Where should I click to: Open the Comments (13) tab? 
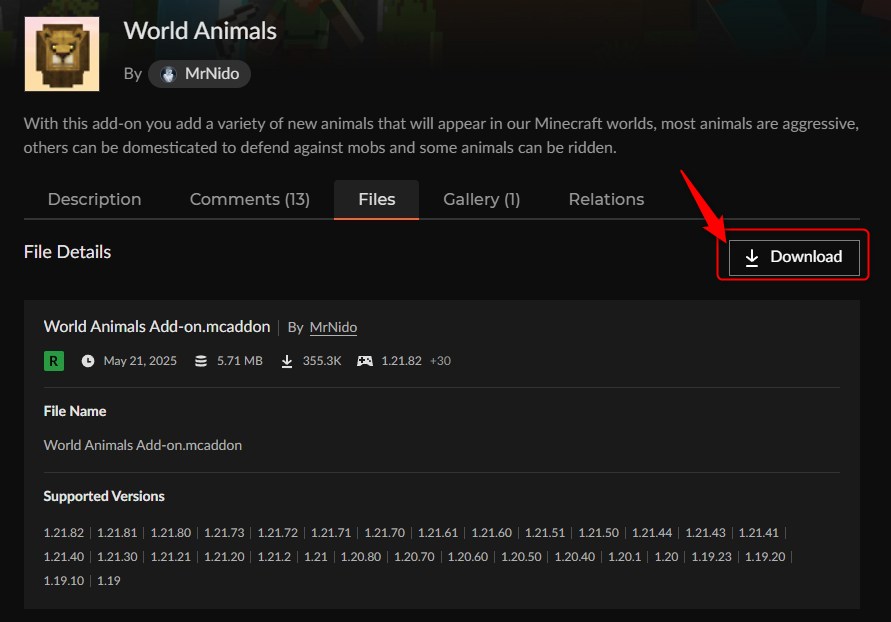coord(249,199)
